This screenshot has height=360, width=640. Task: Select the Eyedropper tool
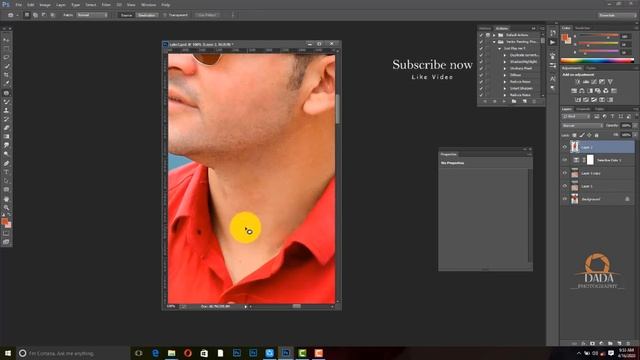click(x=6, y=84)
